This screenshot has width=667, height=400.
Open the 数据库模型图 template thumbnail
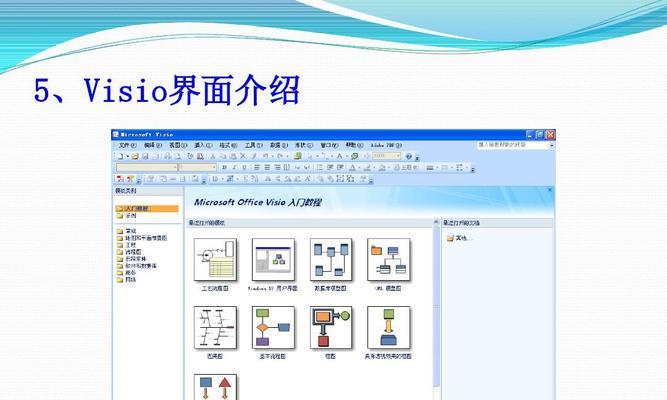pos(331,260)
